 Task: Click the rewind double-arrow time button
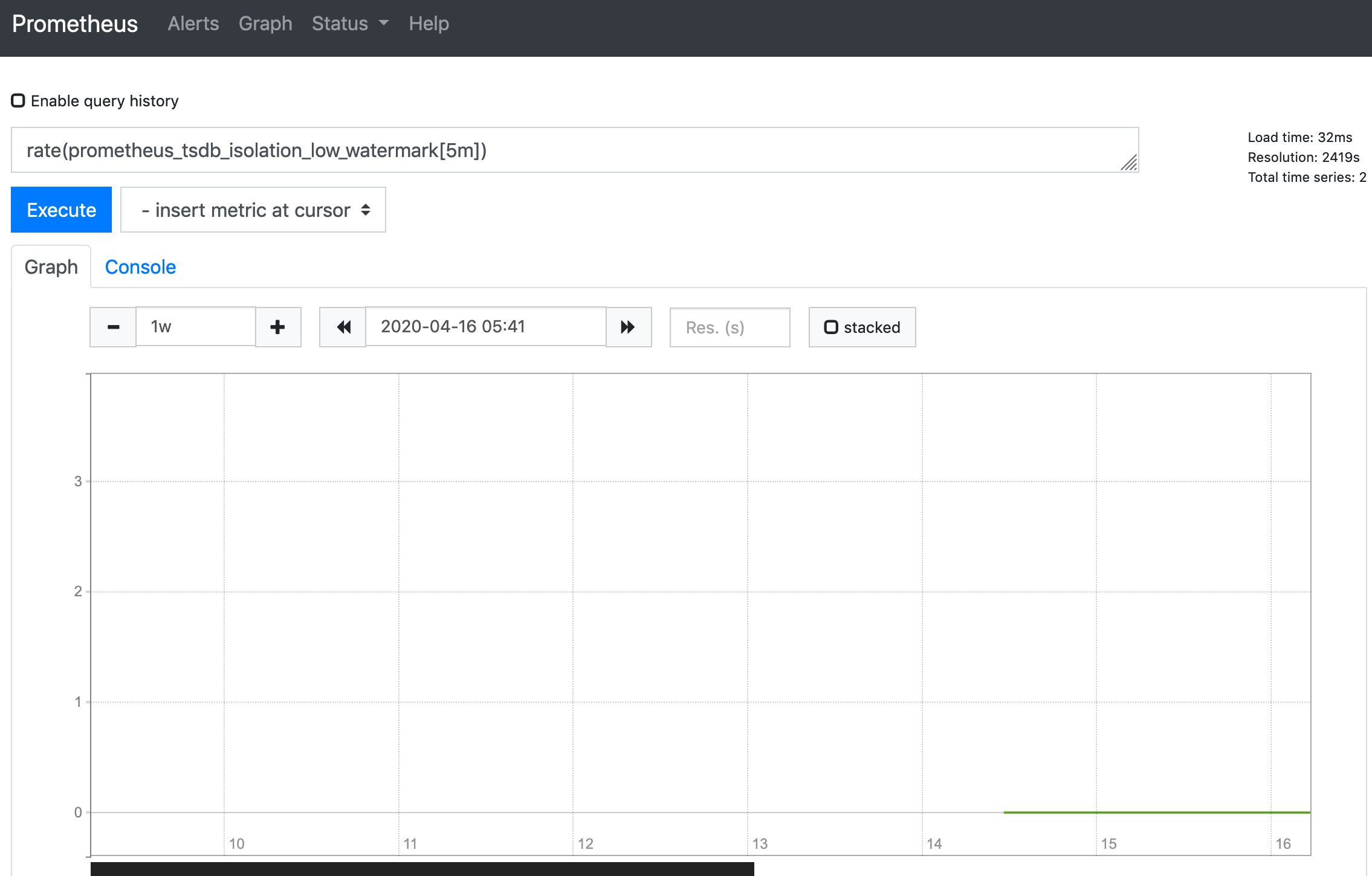point(343,327)
